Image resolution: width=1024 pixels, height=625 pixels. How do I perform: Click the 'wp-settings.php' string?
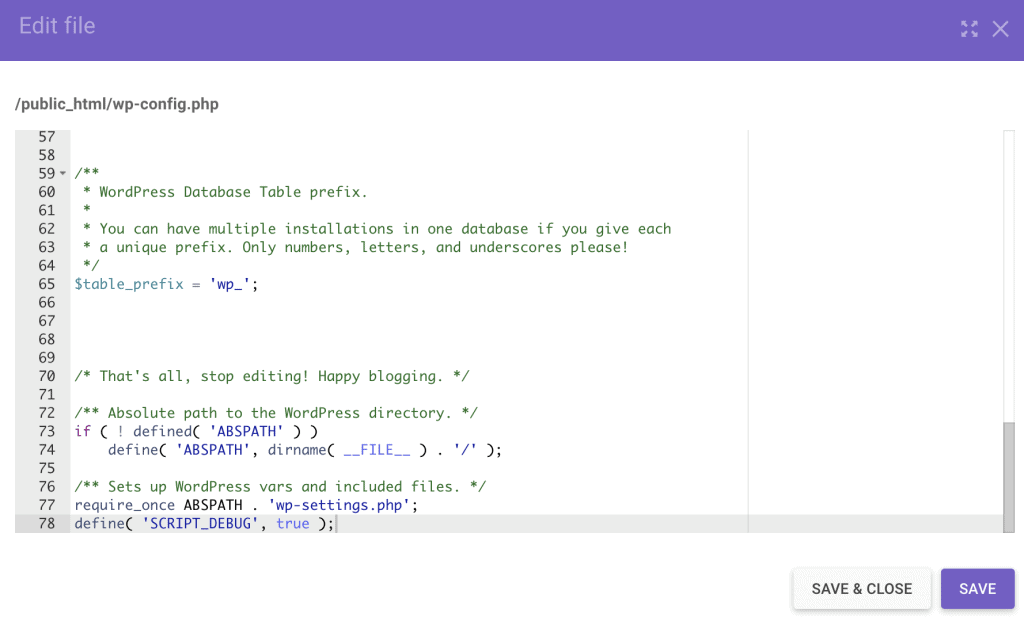339,505
